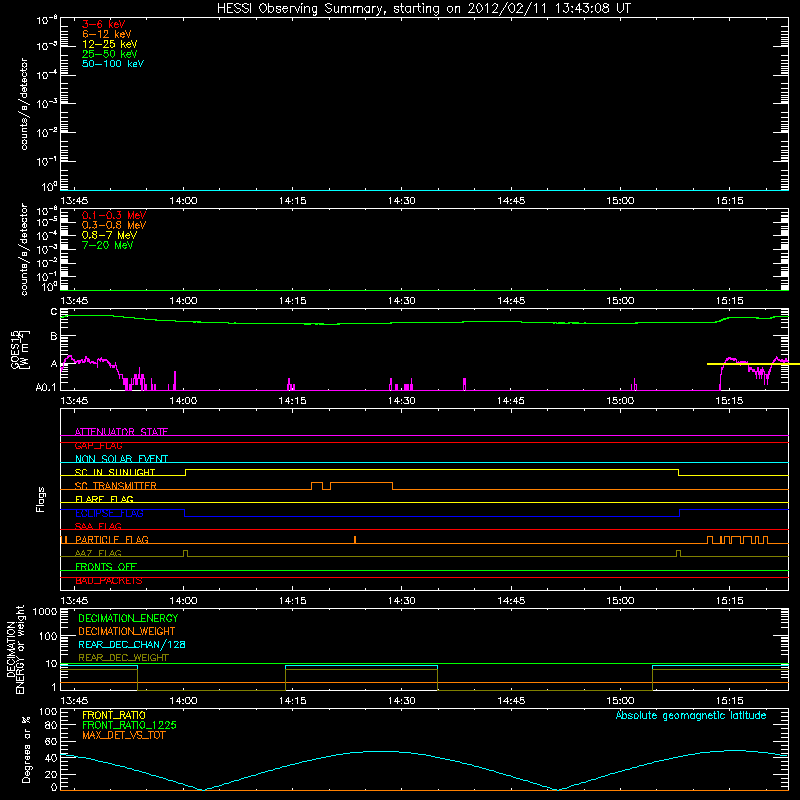The image size is (800, 800).
Task: Click the 0.3-0.8 MeV legend label
Action: 114,225
